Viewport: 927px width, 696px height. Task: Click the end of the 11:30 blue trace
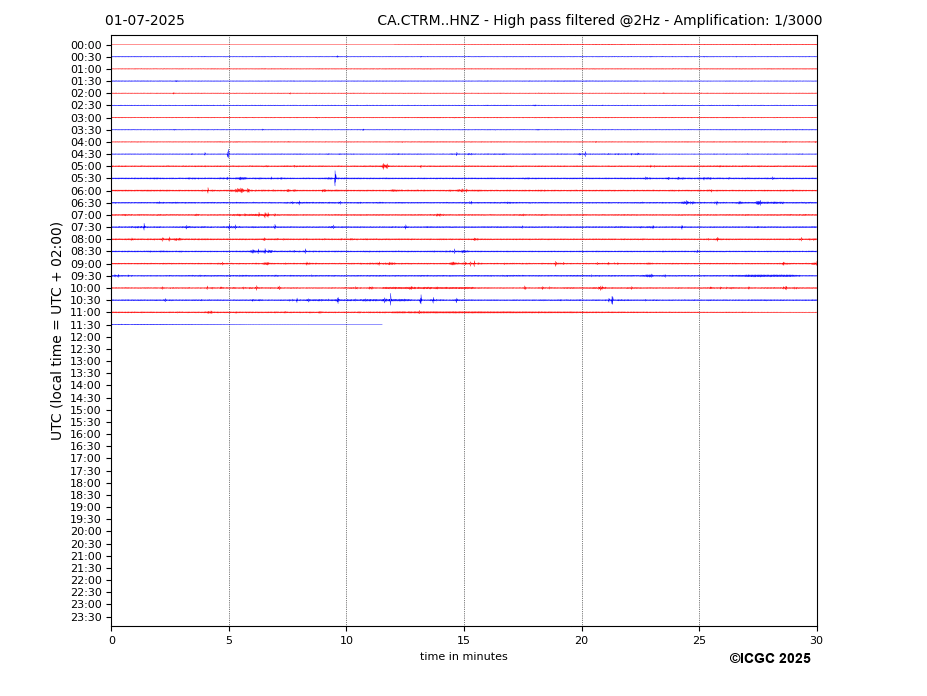click(x=381, y=325)
